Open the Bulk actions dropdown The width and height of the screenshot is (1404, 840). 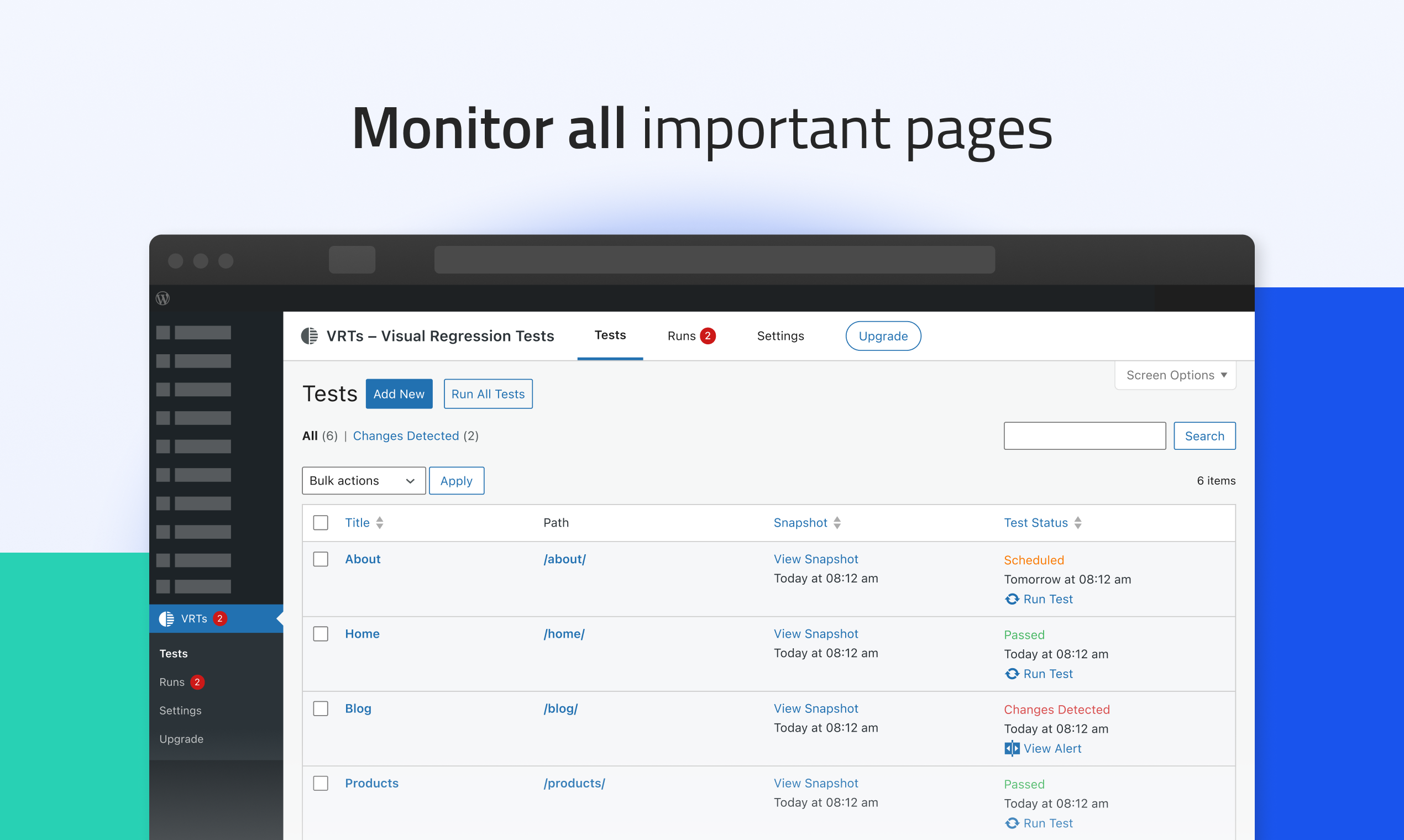tap(364, 481)
